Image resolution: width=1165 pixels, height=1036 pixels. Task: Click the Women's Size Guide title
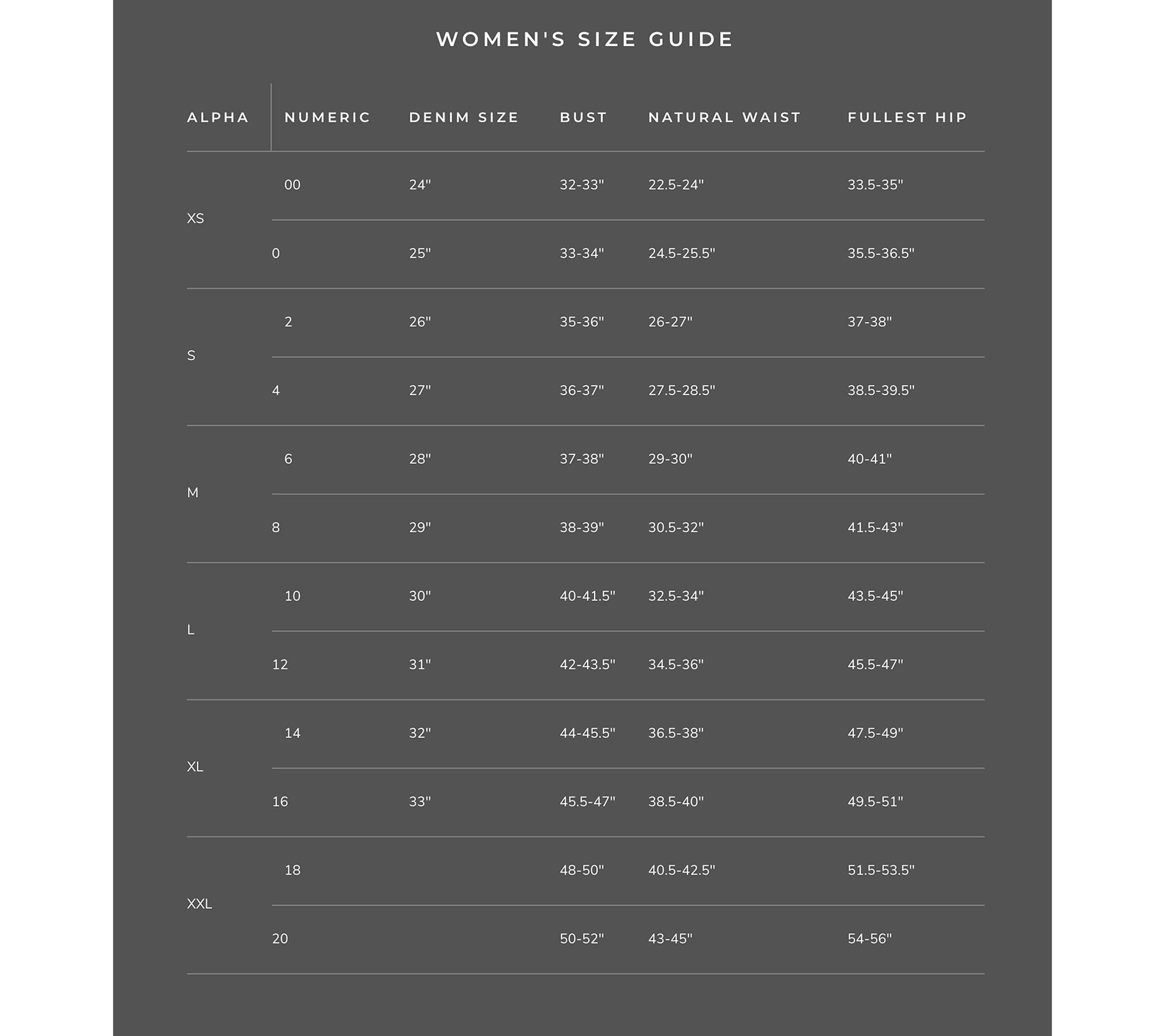point(584,40)
